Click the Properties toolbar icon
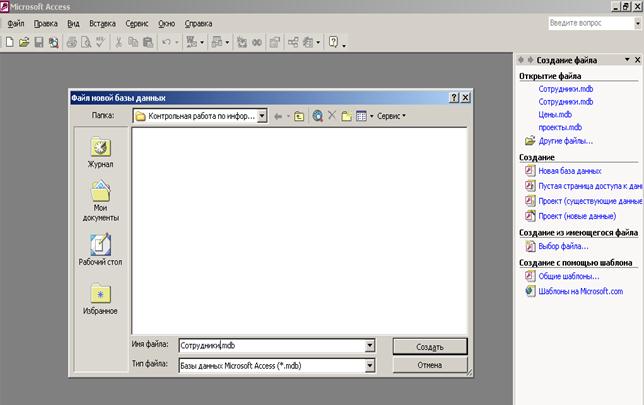 coord(275,42)
